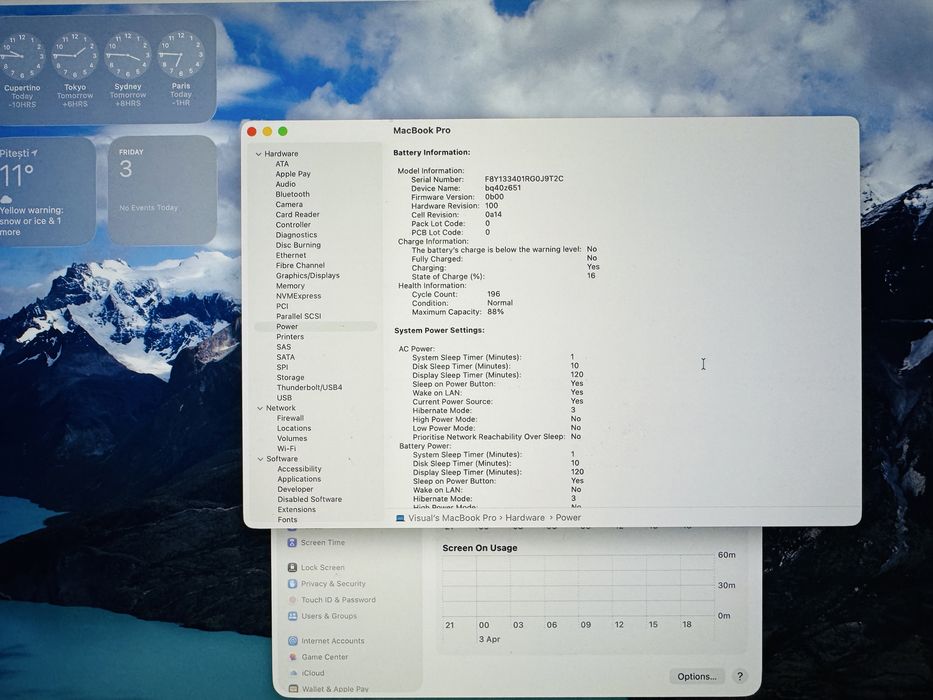
Task: Collapse the Software section in sidebar
Action: [x=260, y=459]
